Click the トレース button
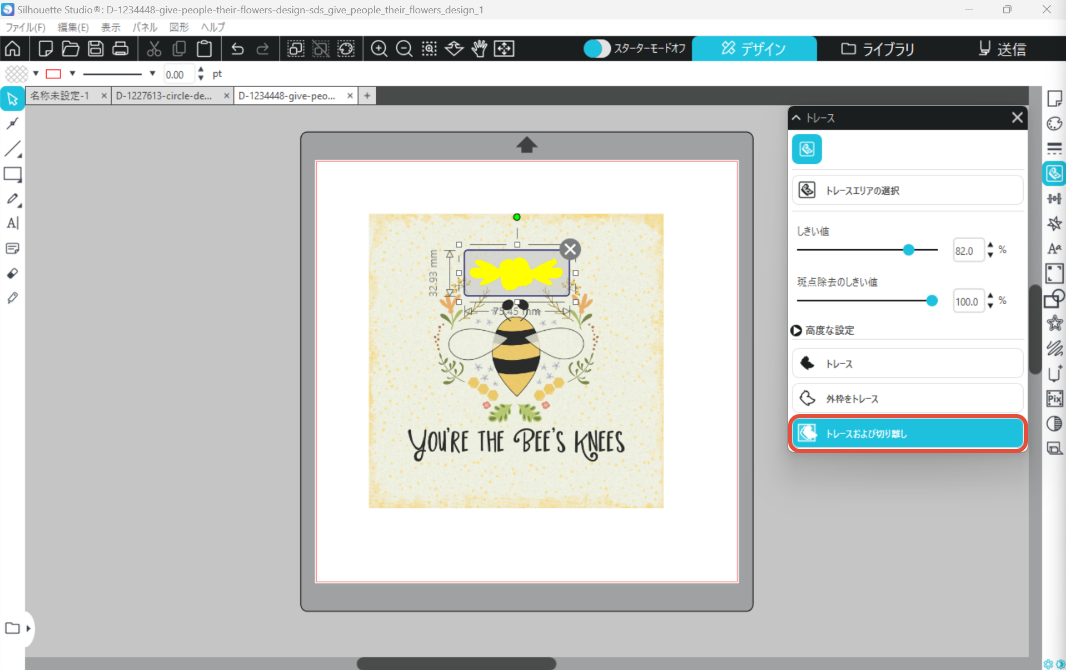 point(908,364)
